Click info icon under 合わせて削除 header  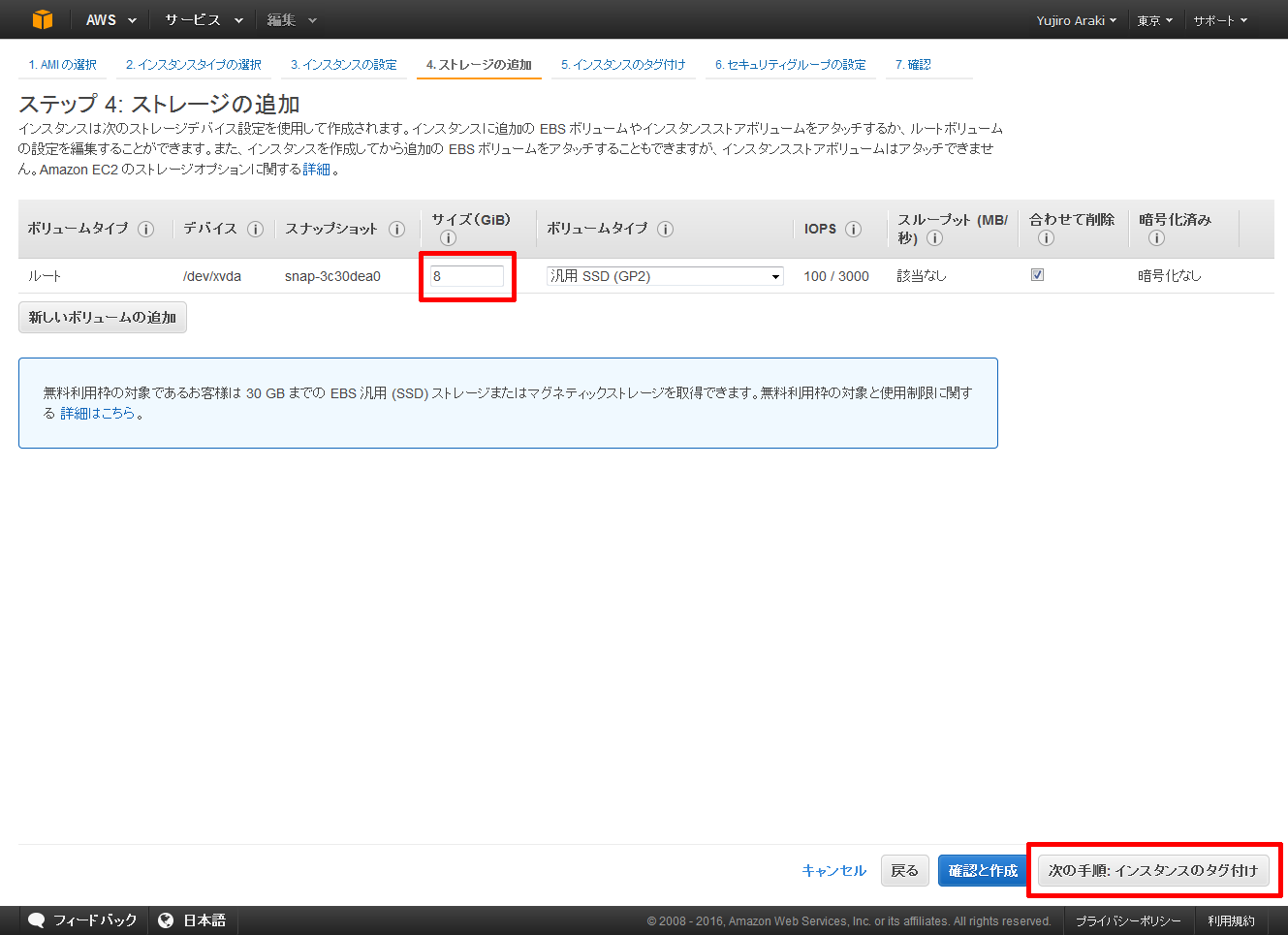click(1046, 238)
